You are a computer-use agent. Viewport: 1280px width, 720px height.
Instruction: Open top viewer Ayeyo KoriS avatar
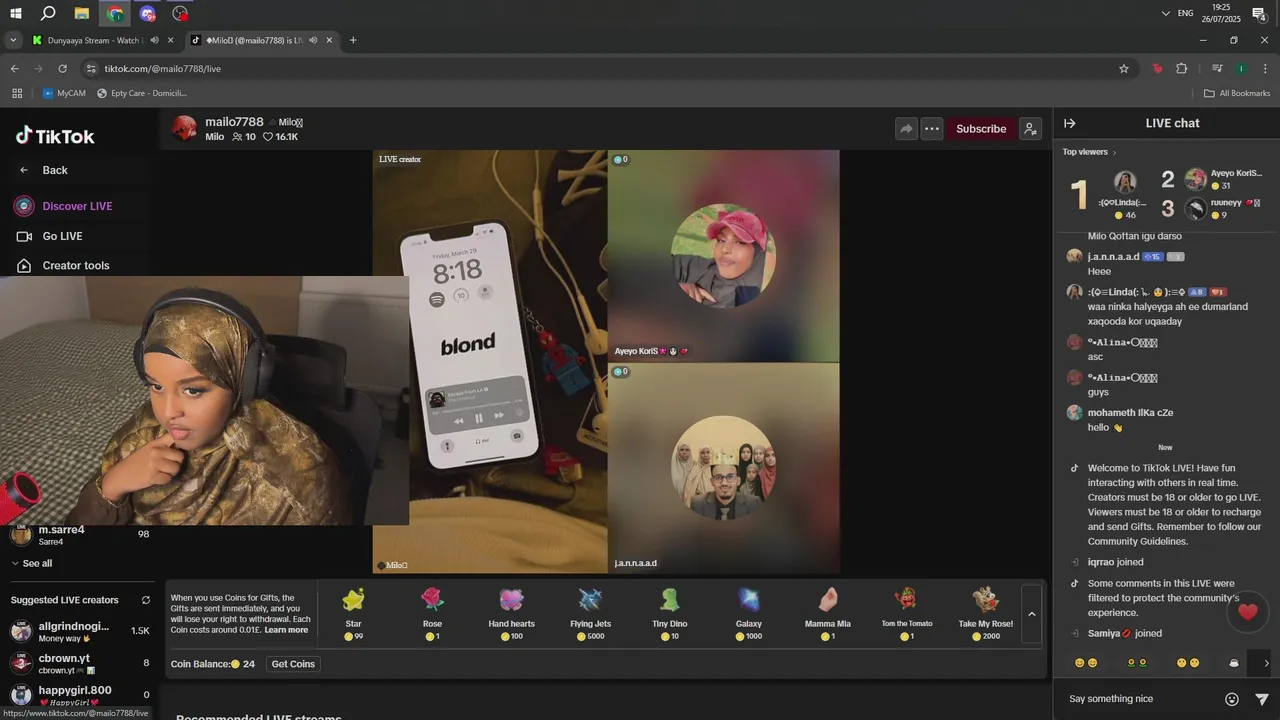click(x=1196, y=179)
